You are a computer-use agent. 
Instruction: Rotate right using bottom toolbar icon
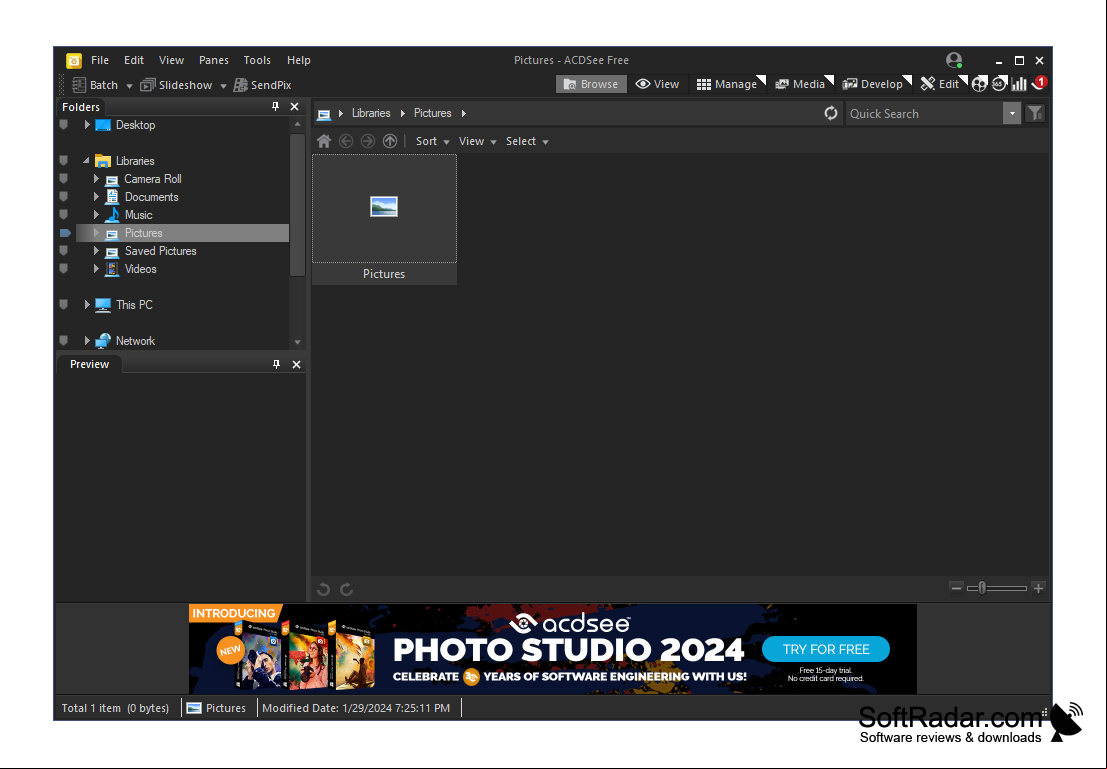(346, 589)
